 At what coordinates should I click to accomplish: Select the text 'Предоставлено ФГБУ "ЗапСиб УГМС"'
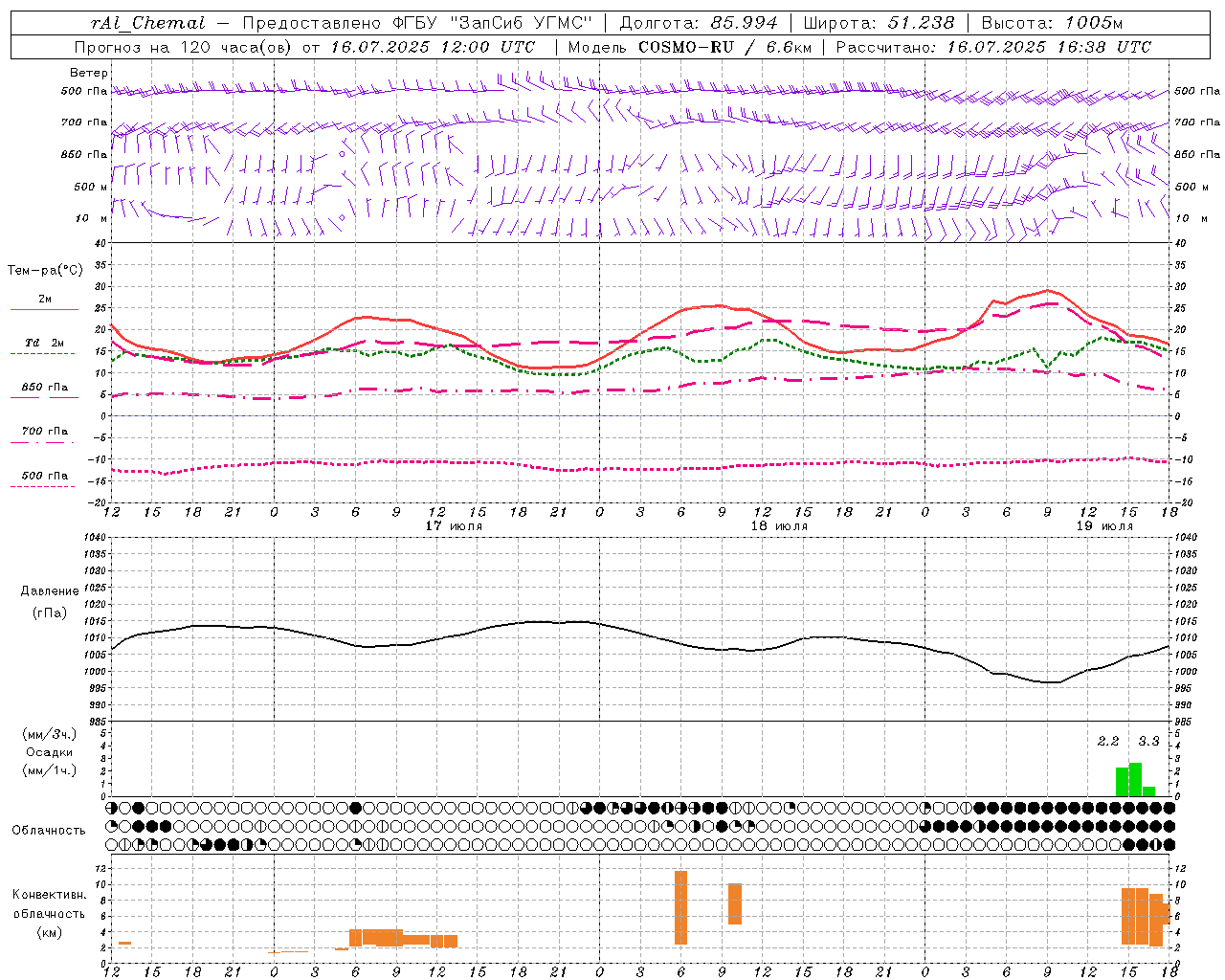click(417, 23)
